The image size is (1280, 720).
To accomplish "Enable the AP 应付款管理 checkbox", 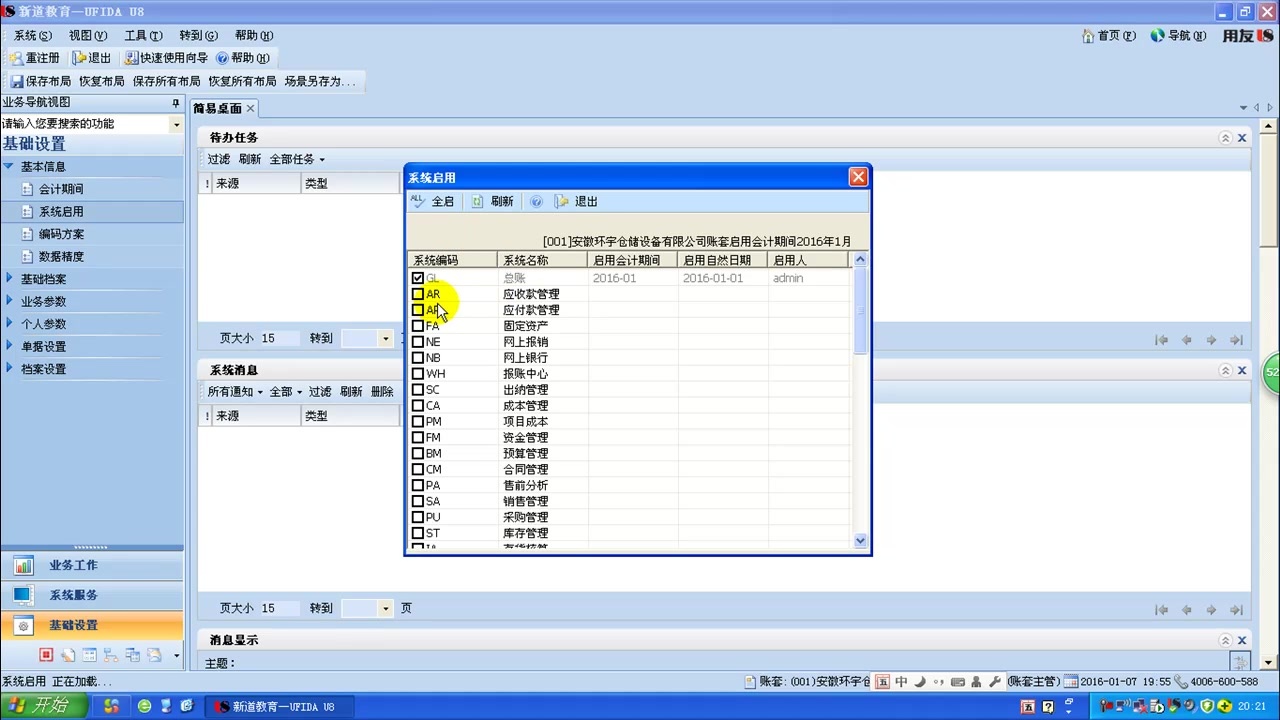I will pos(418,310).
